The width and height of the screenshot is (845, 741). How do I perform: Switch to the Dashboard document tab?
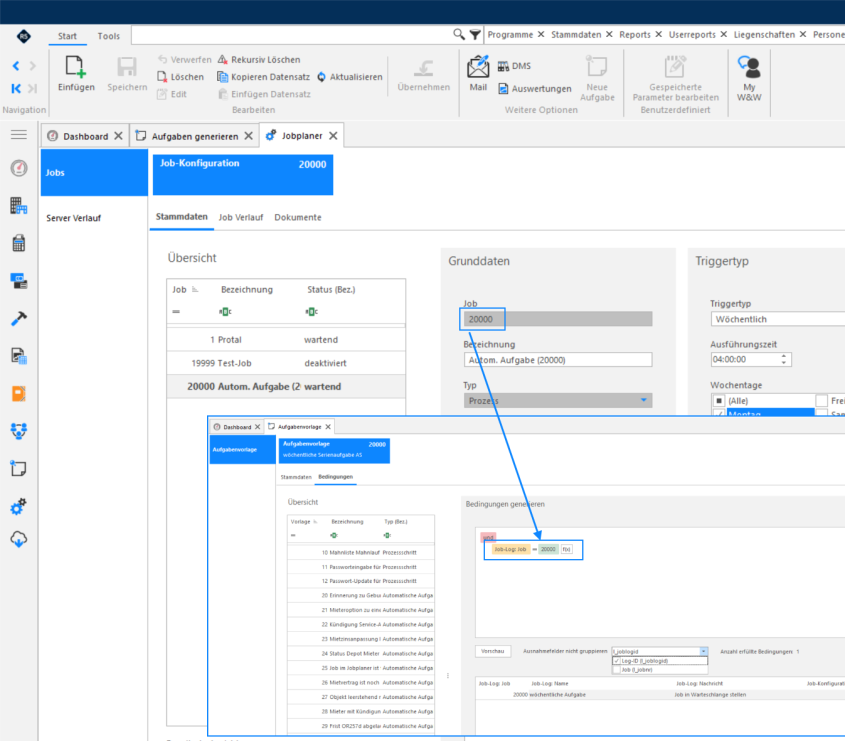click(85, 136)
